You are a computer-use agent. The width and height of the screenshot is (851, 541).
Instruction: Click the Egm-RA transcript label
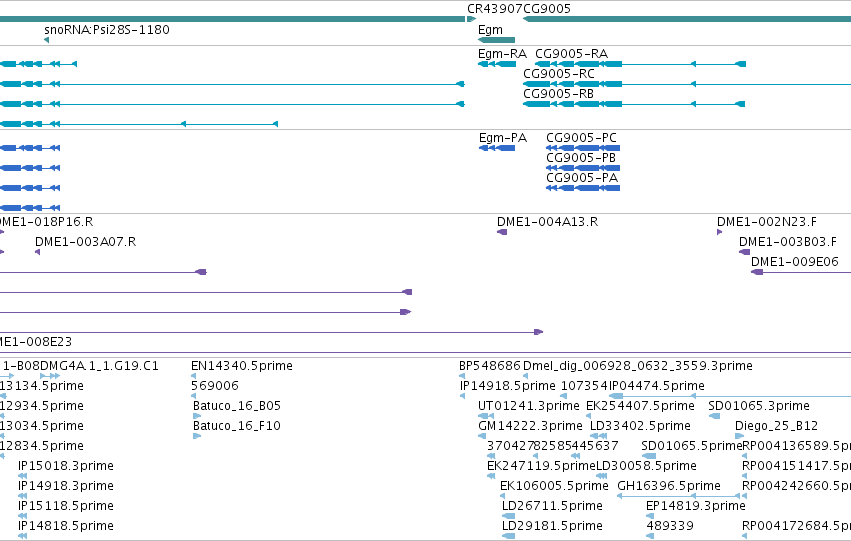coord(502,54)
